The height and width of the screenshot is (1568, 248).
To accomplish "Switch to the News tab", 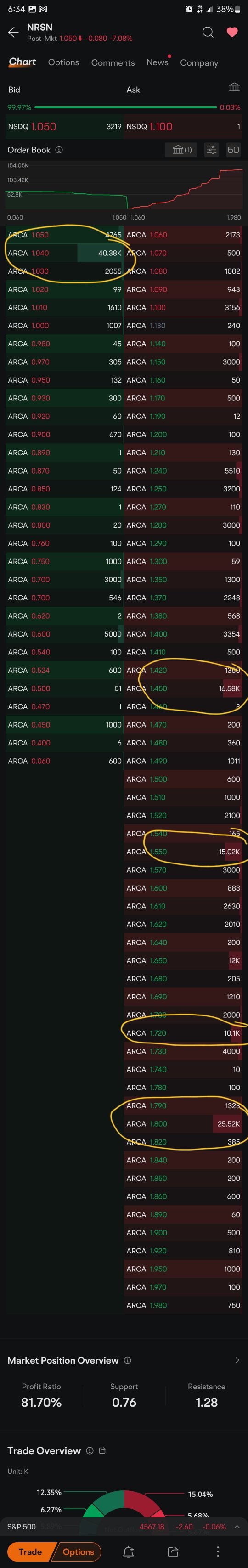I will pos(157,62).
